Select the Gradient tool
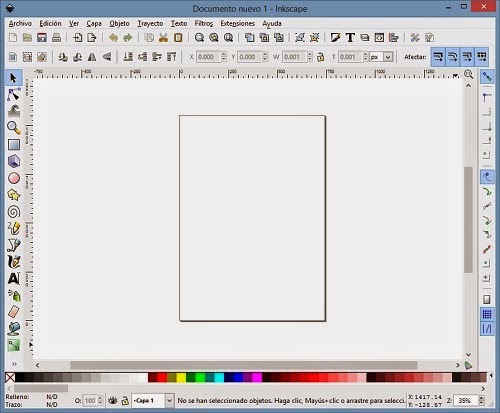 click(x=14, y=345)
